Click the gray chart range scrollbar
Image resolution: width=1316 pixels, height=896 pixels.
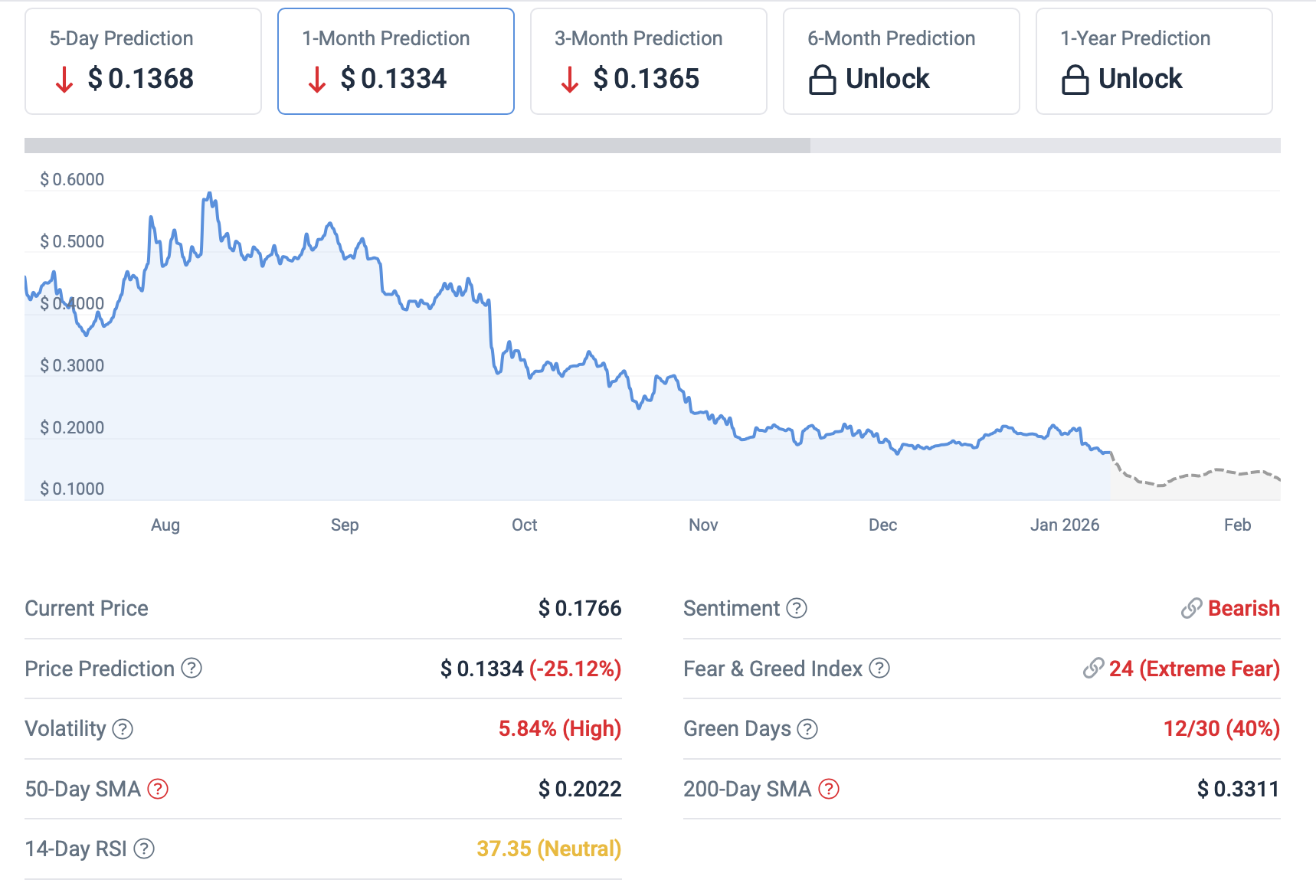coord(417,146)
